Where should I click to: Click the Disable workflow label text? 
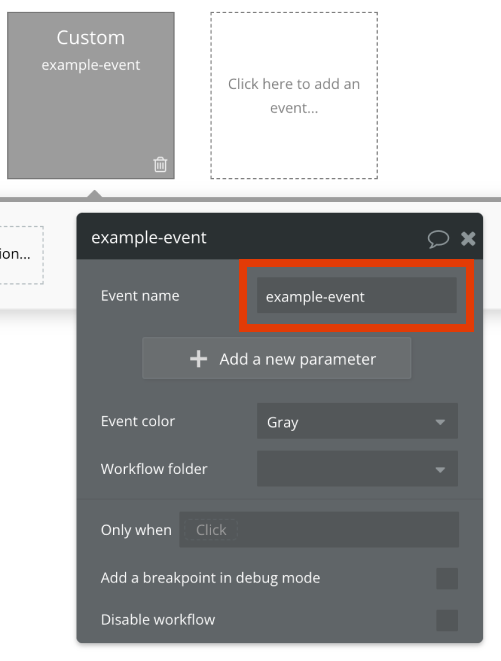[x=158, y=620]
